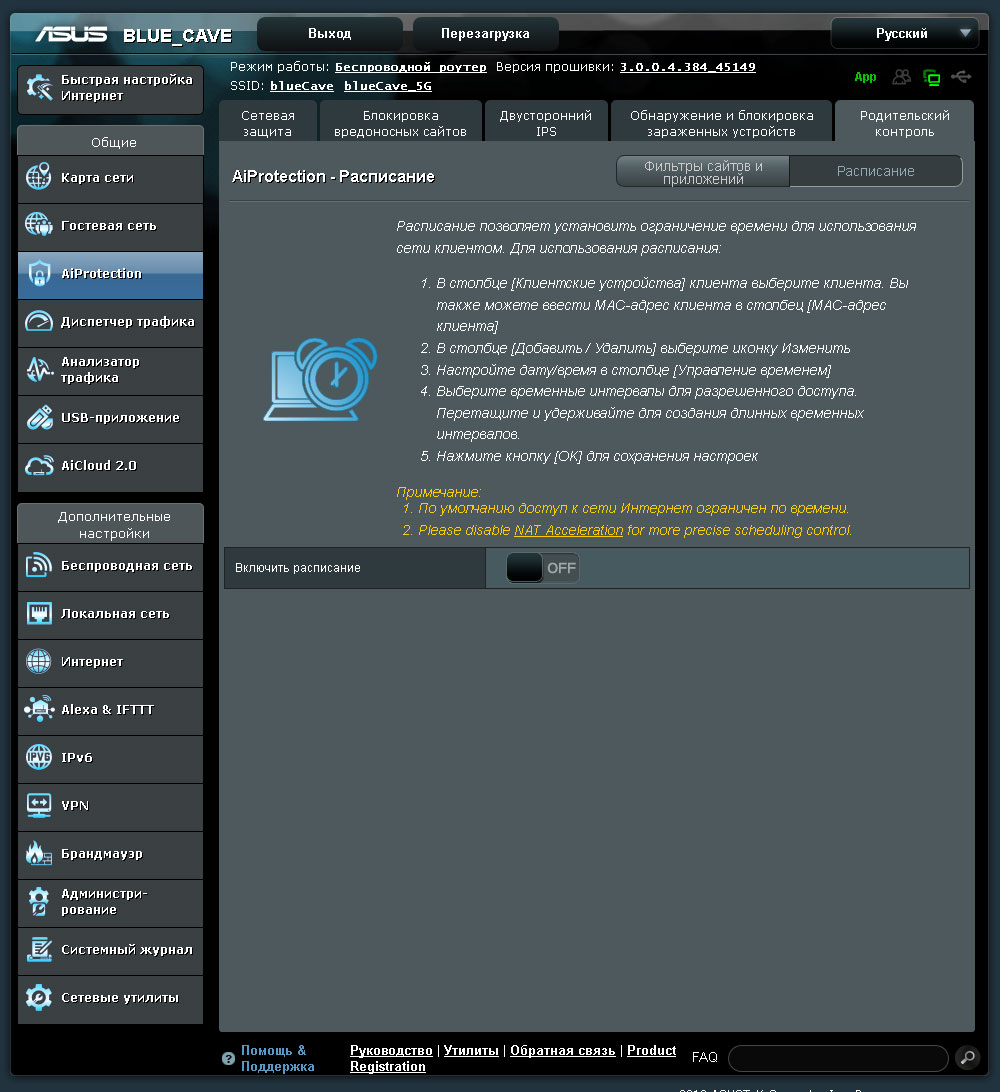The width and height of the screenshot is (1000, 1092).
Task: Click the System Log notepad icon
Action: point(39,949)
